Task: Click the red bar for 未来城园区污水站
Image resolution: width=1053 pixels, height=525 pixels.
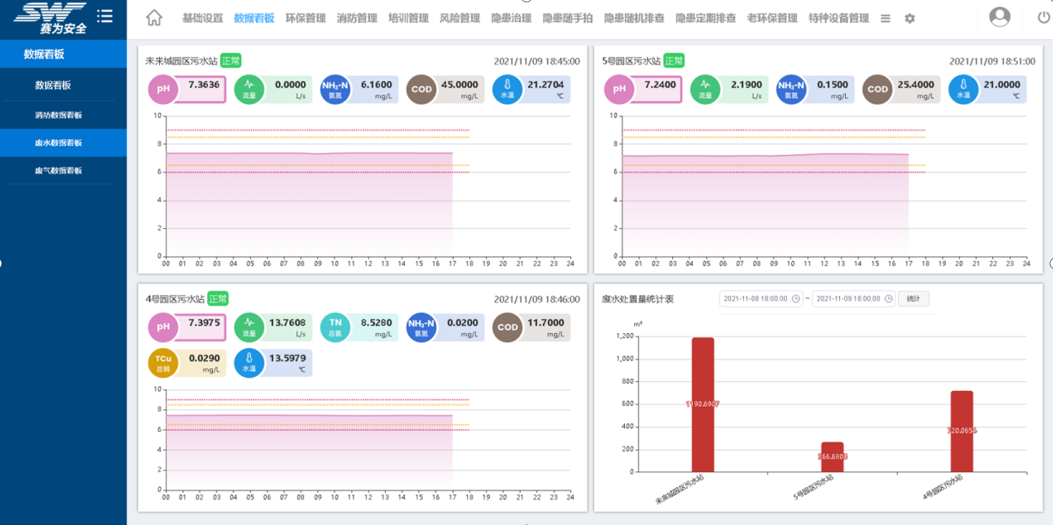Action: tap(703, 404)
